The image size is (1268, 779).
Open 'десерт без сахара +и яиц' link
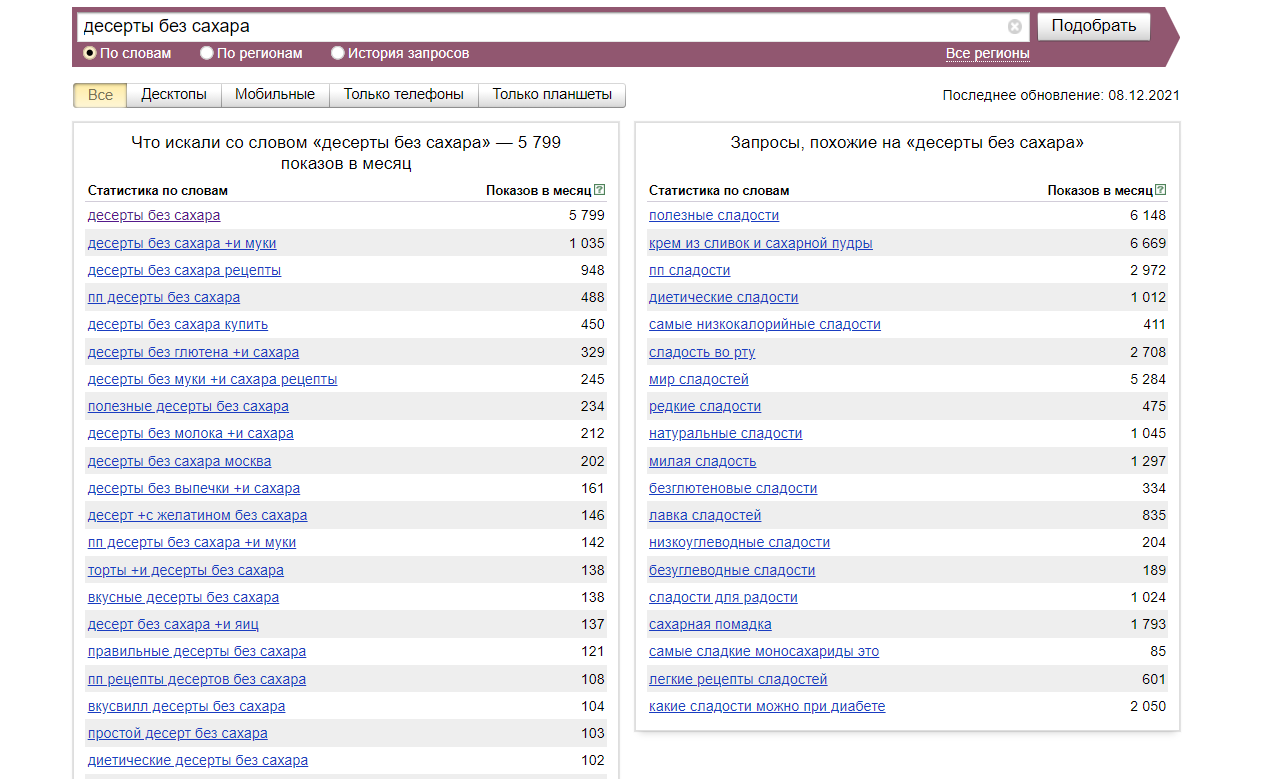173,624
